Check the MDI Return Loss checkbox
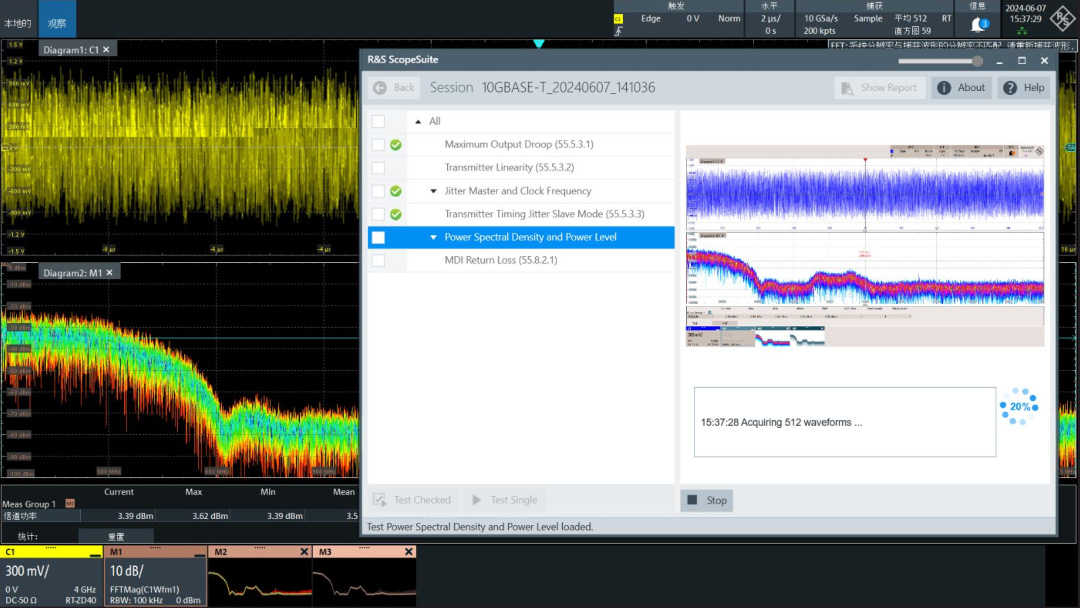1080x608 pixels. tap(378, 260)
